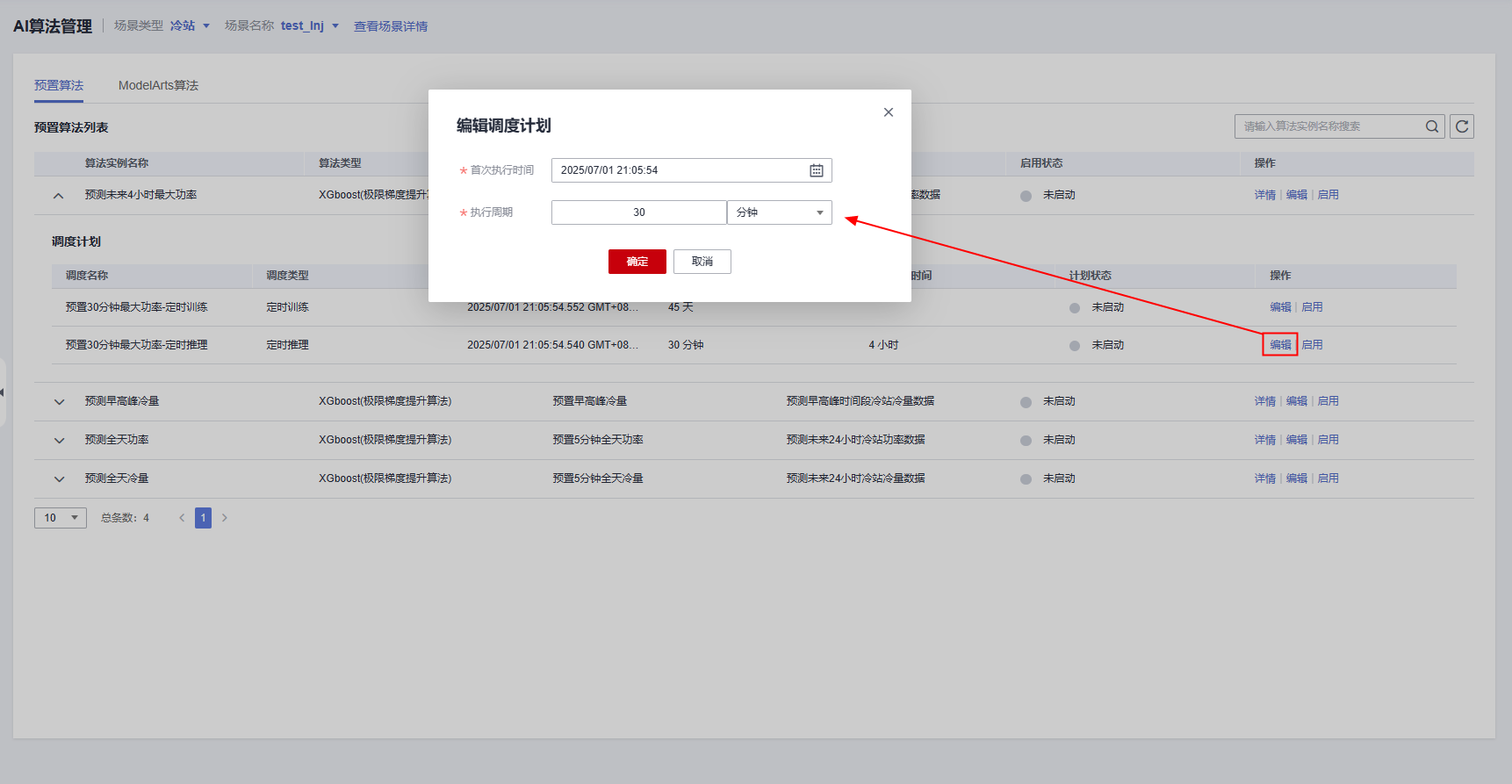Screen dimensions: 1512x784
Task: Click 预置30分钟最大功率-定时训练 schedule name
Action: (x=137, y=307)
